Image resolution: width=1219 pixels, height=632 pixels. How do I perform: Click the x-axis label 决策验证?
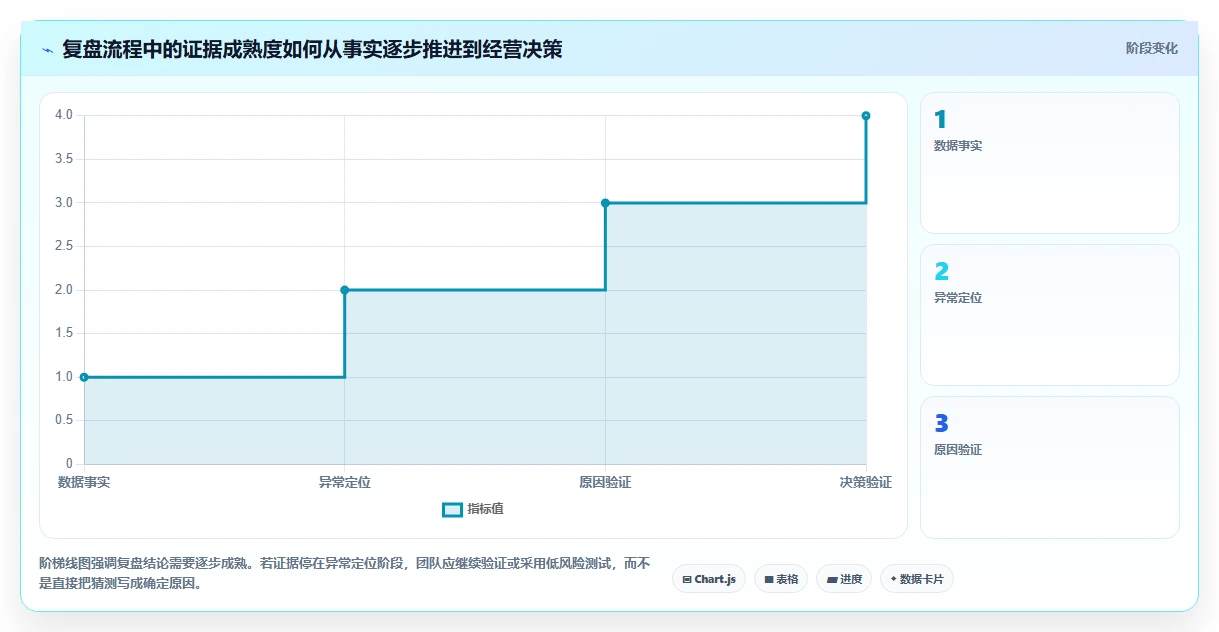(866, 482)
